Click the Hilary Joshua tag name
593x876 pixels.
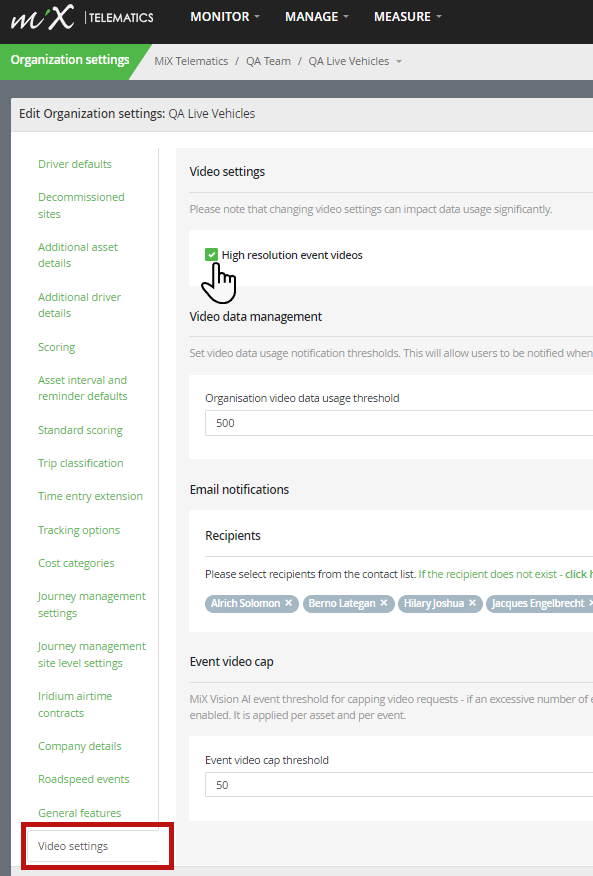(x=434, y=603)
